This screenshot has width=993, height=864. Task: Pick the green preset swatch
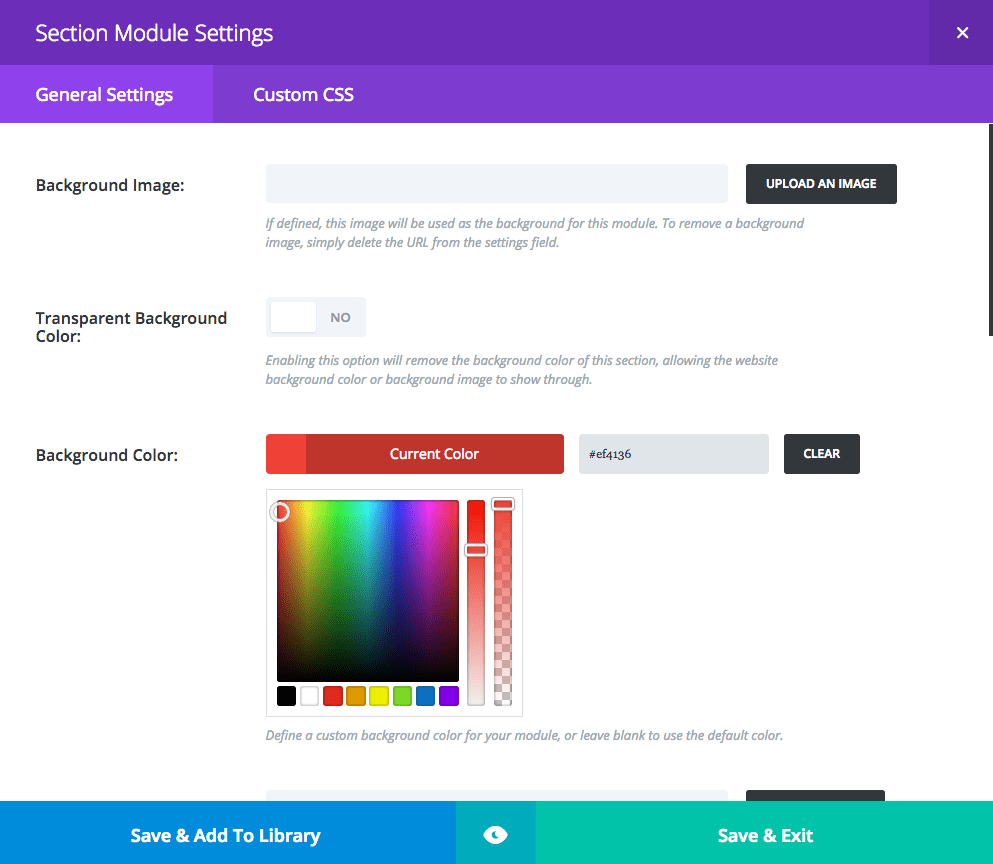tap(402, 696)
